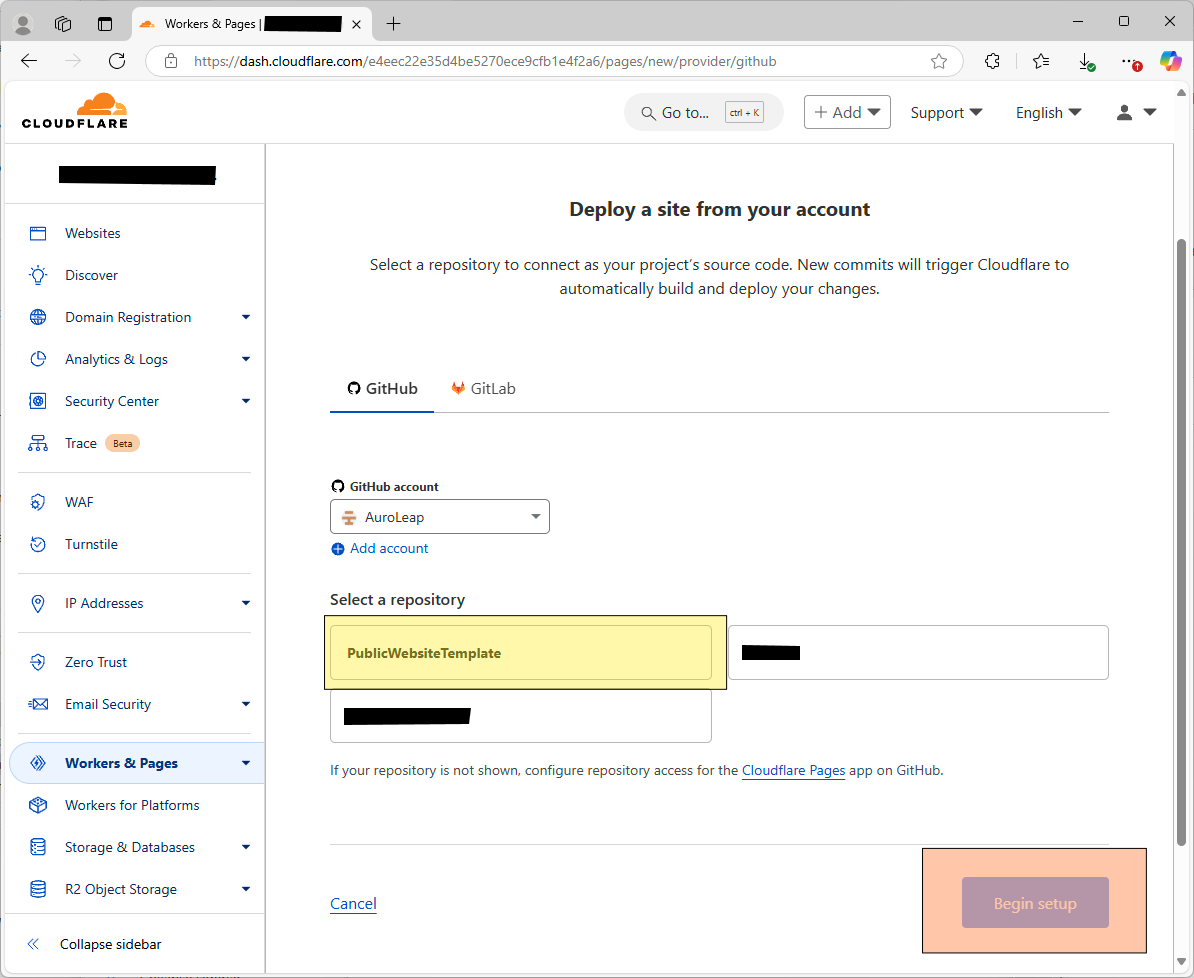
Task: Open the English language dropdown
Action: [x=1048, y=113]
